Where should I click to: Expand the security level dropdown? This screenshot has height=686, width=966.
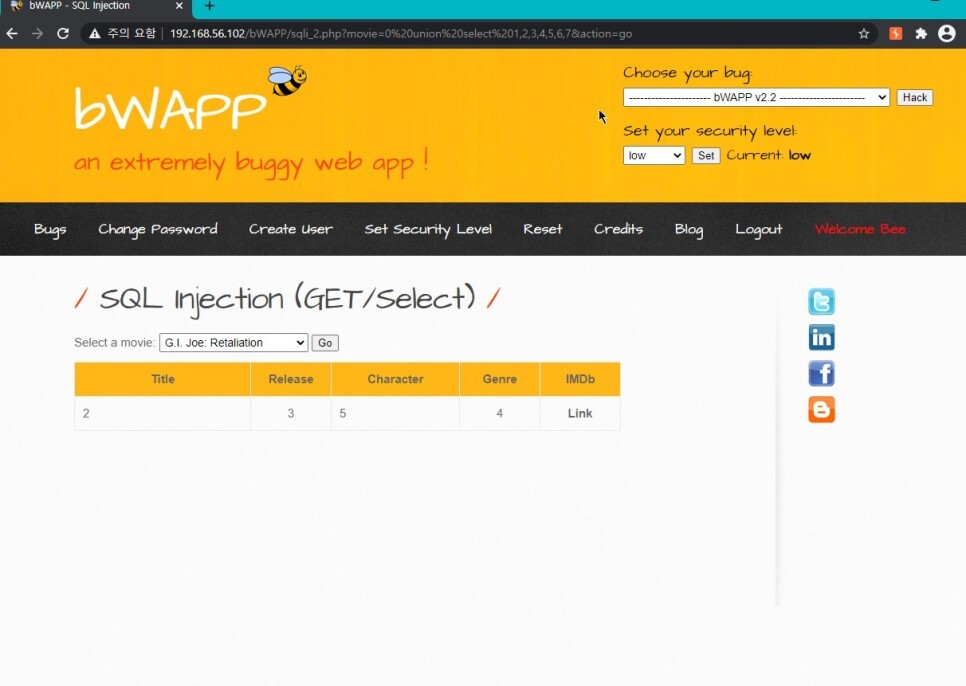pyautogui.click(x=654, y=155)
